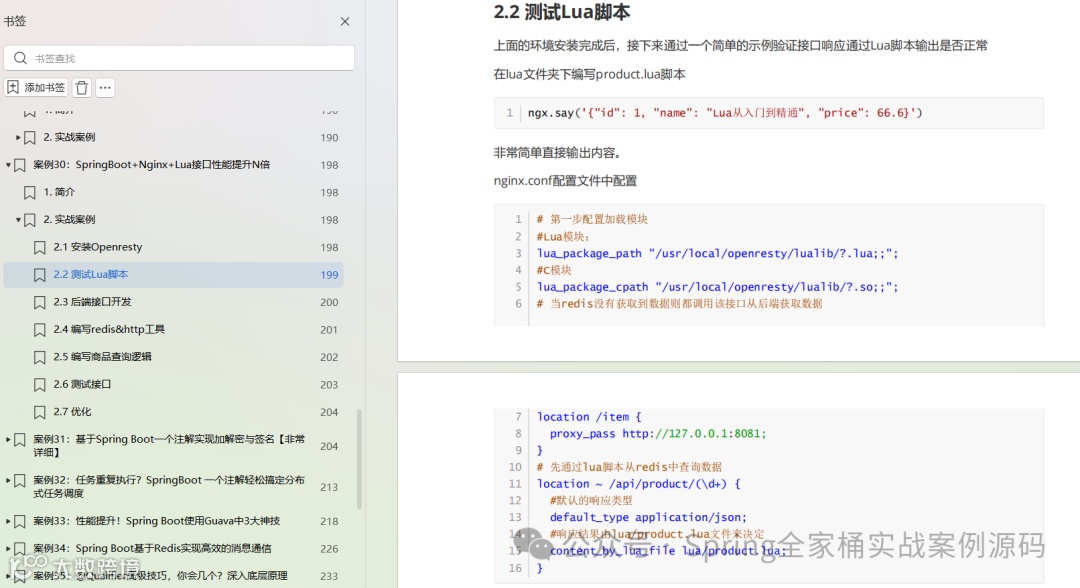Click the bookmark panel vertical scrollbar
The width and height of the screenshot is (1080, 588).
pos(359,459)
